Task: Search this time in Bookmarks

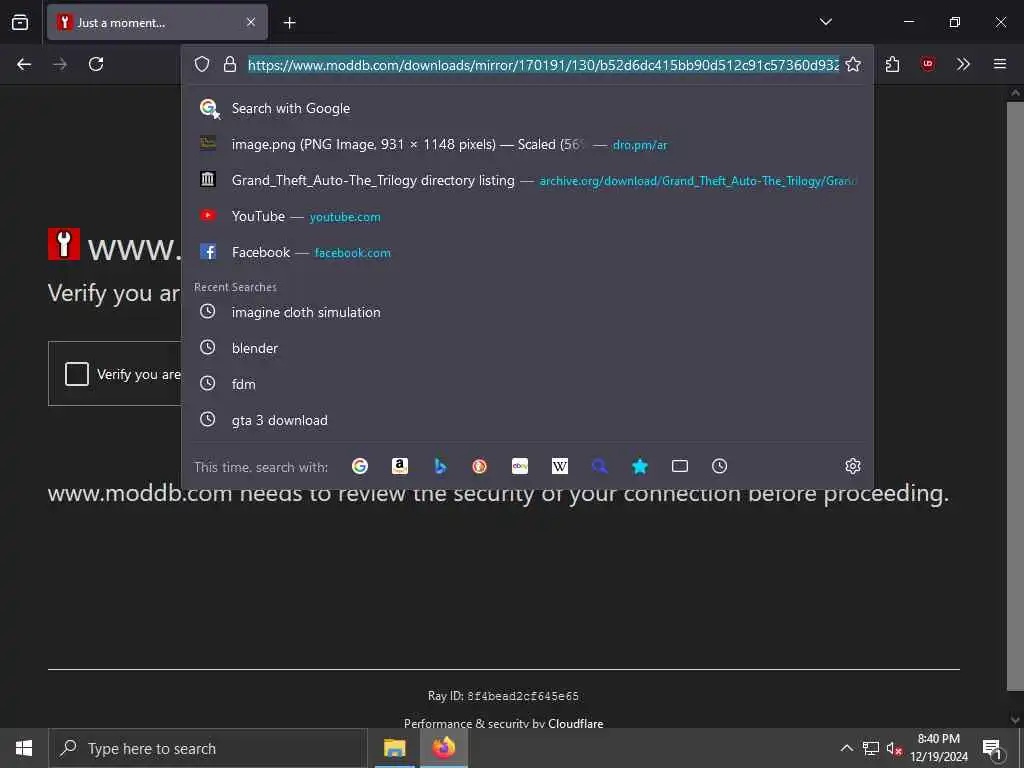Action: [640, 466]
